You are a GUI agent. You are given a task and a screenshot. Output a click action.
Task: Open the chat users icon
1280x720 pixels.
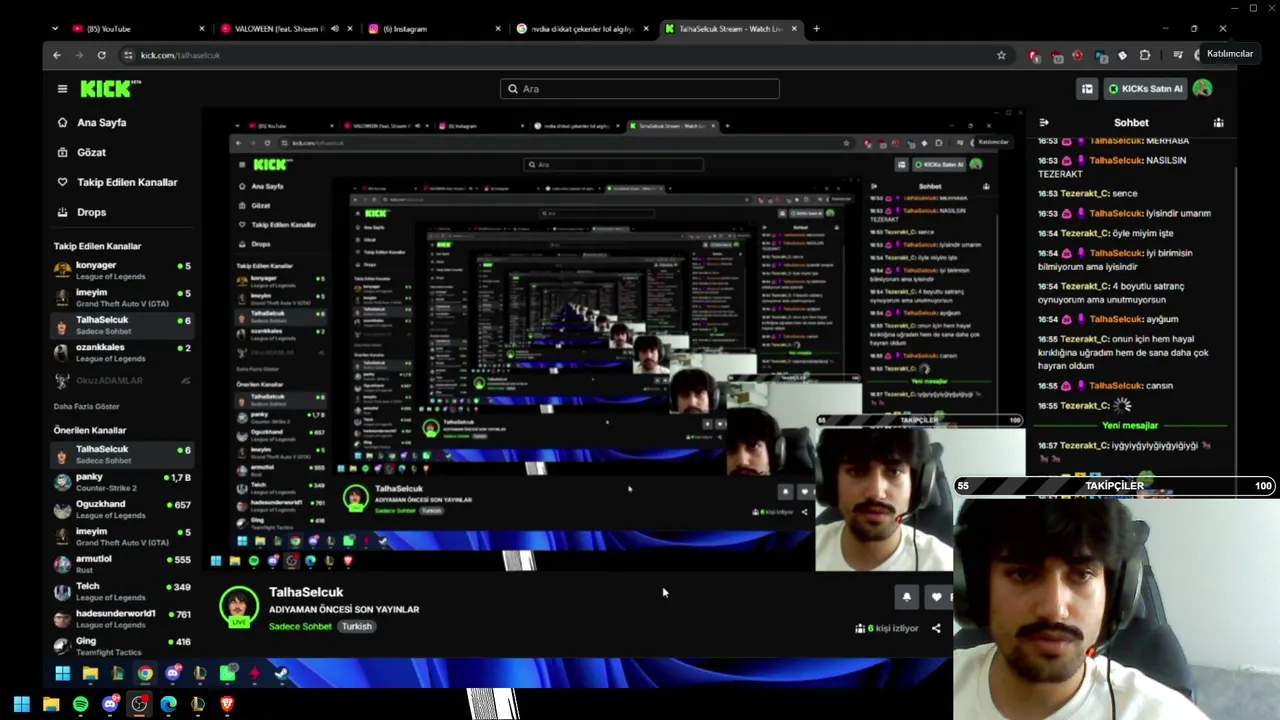pyautogui.click(x=1218, y=122)
